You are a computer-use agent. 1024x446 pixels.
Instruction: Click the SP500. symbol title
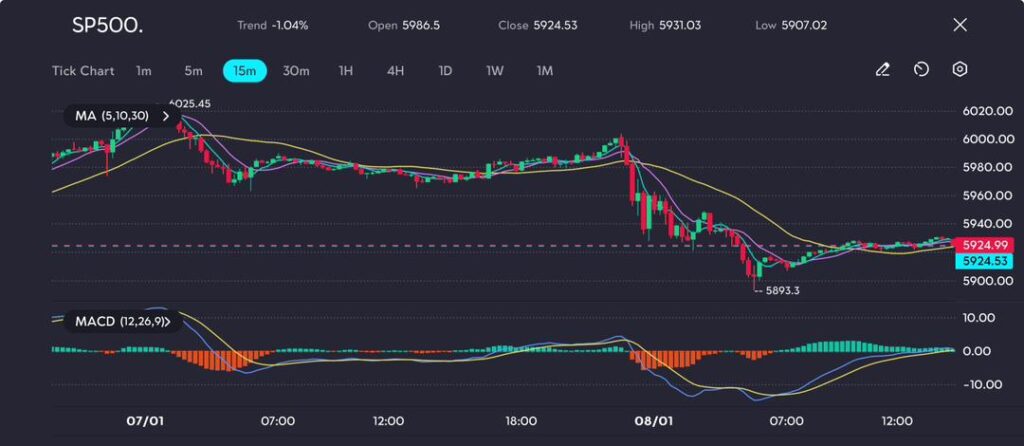pos(107,25)
